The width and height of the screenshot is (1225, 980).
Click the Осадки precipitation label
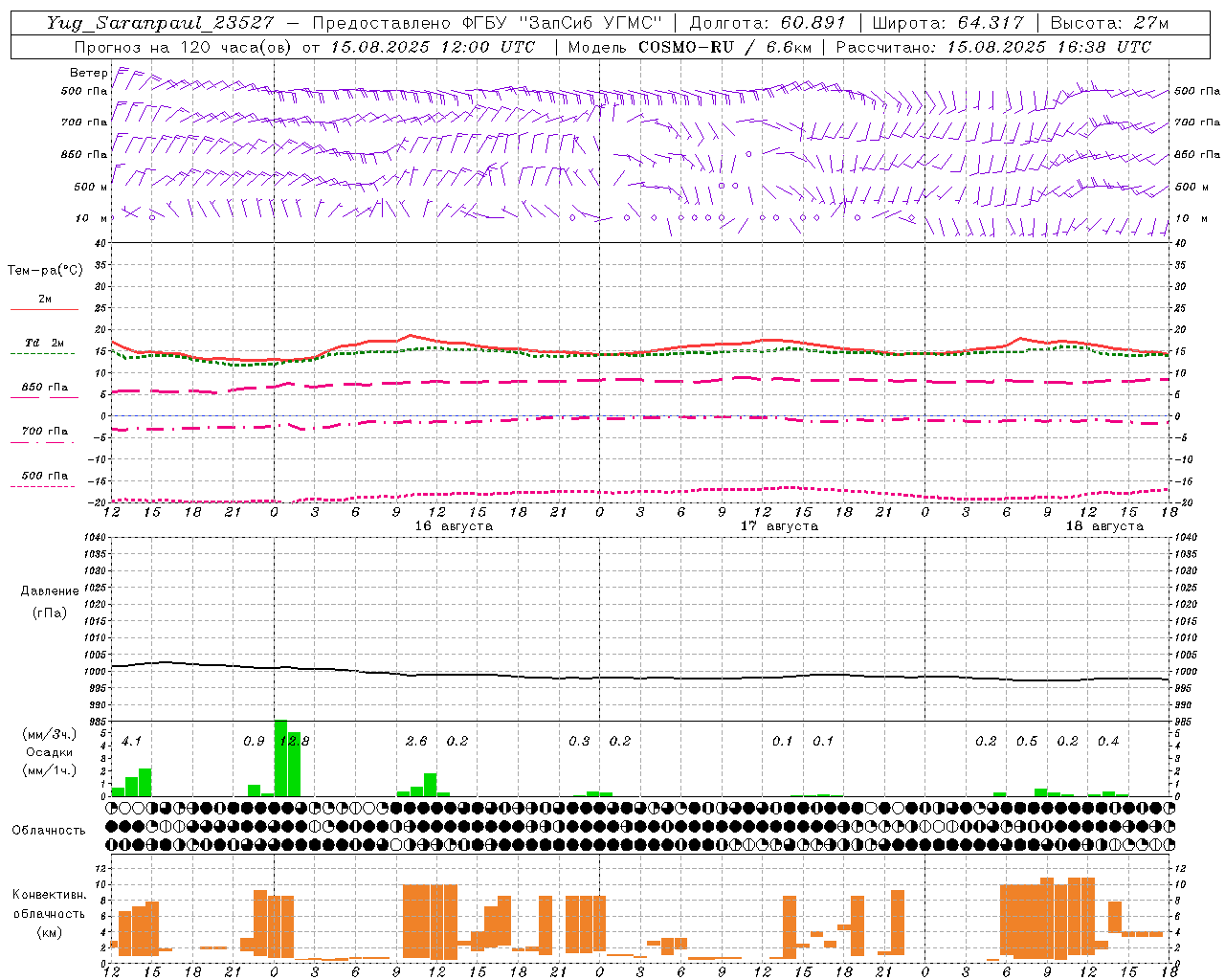coord(49,753)
